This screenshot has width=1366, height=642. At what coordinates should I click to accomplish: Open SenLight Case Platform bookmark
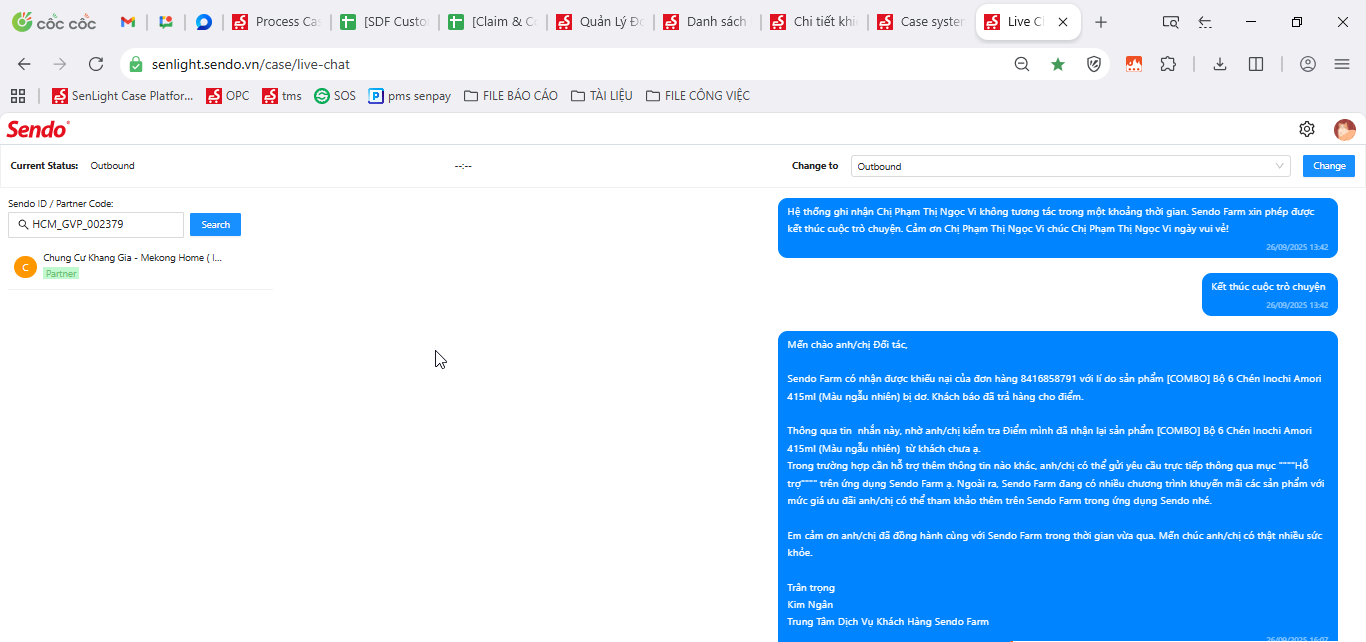coord(122,96)
